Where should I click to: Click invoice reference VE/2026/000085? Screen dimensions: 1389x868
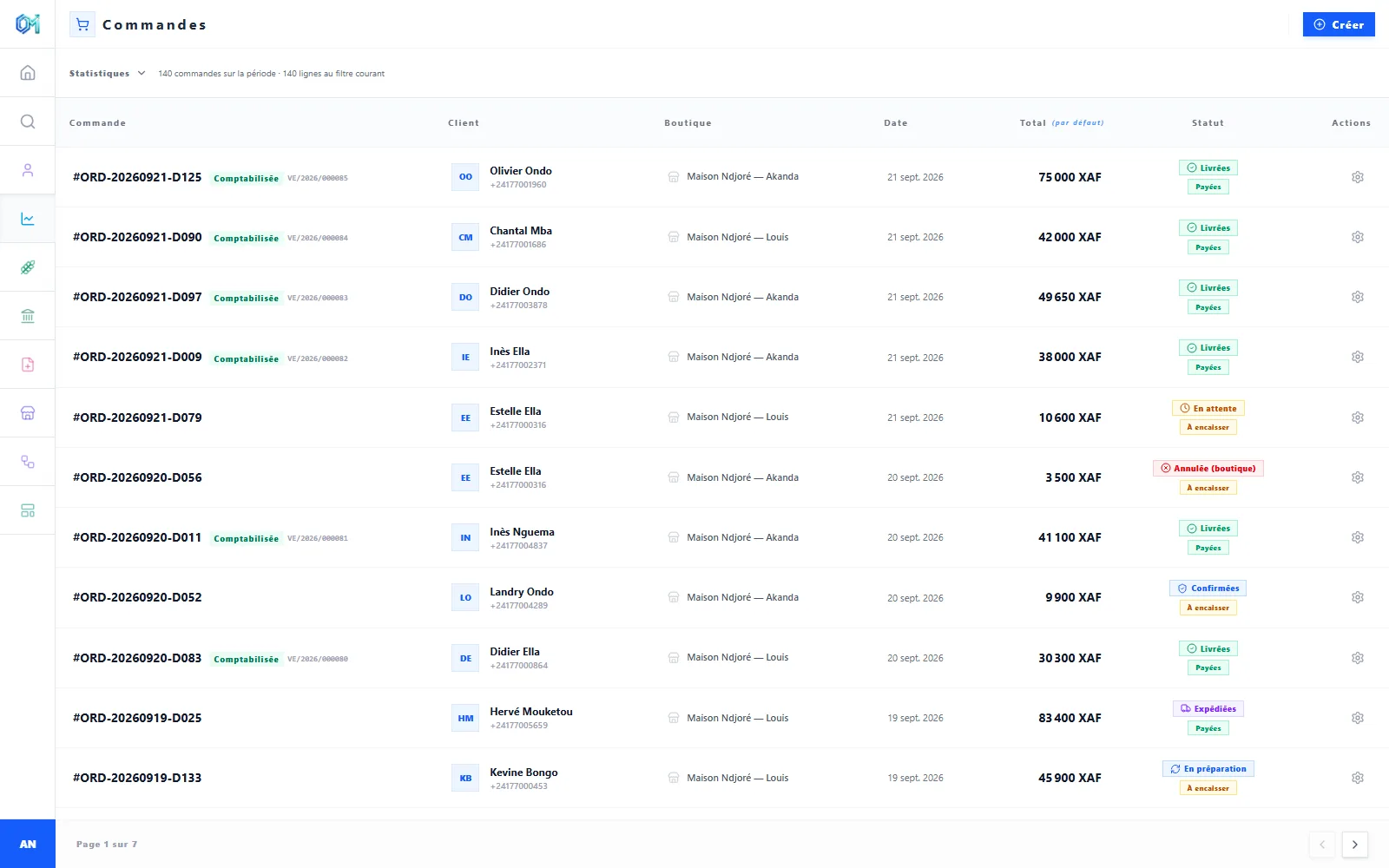318,178
